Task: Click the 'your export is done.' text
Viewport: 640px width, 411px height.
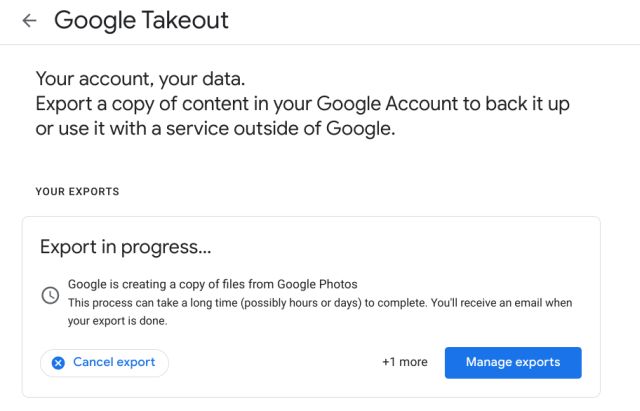Action: pyautogui.click(x=118, y=321)
